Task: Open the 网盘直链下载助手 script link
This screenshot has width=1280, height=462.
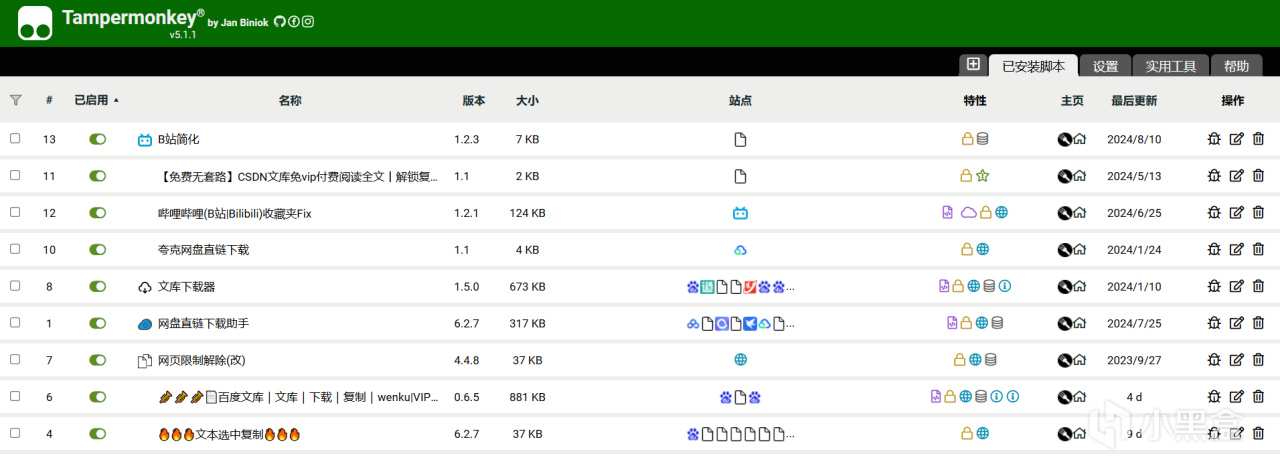Action: click(x=203, y=323)
